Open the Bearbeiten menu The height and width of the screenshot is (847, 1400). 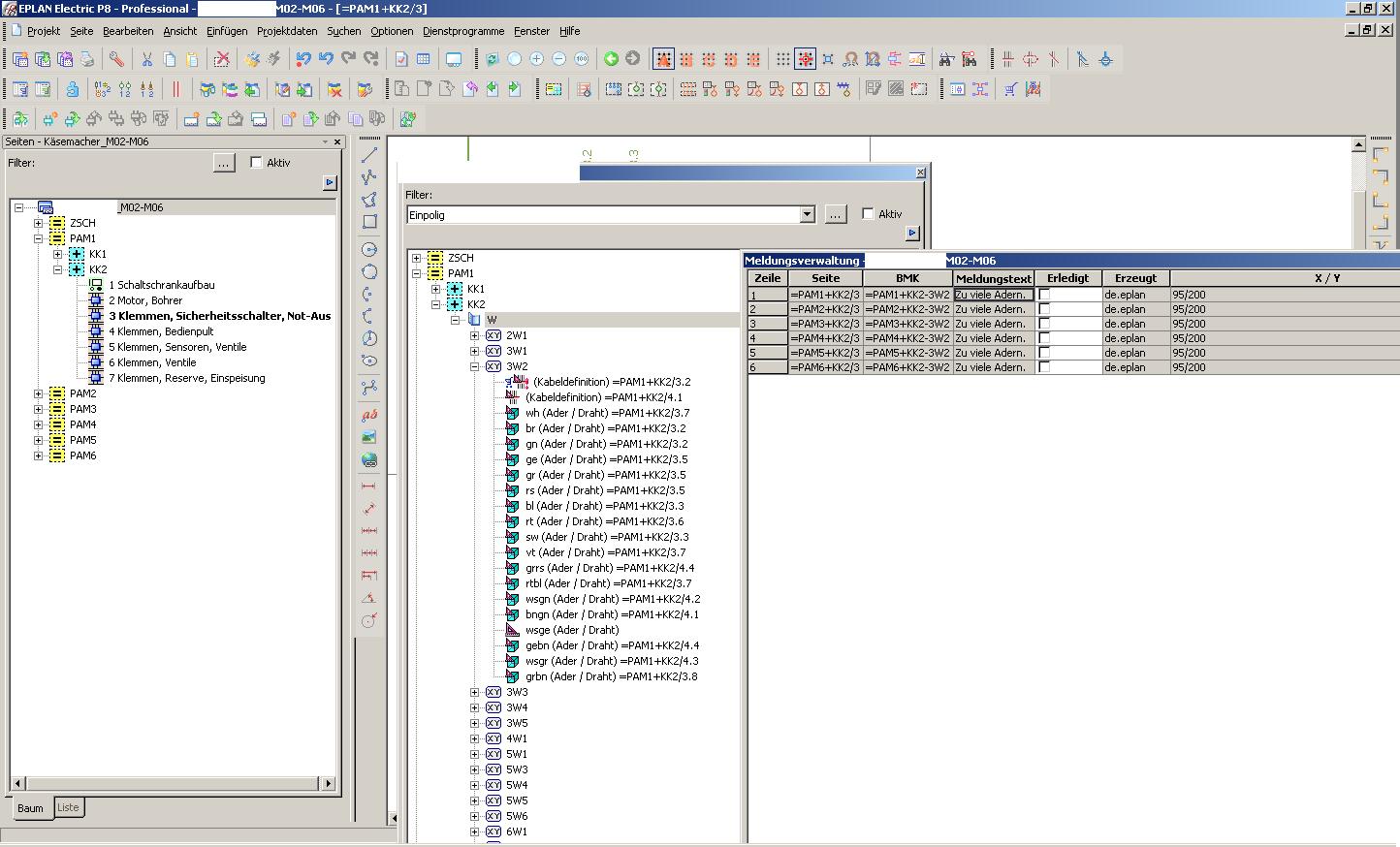[128, 31]
